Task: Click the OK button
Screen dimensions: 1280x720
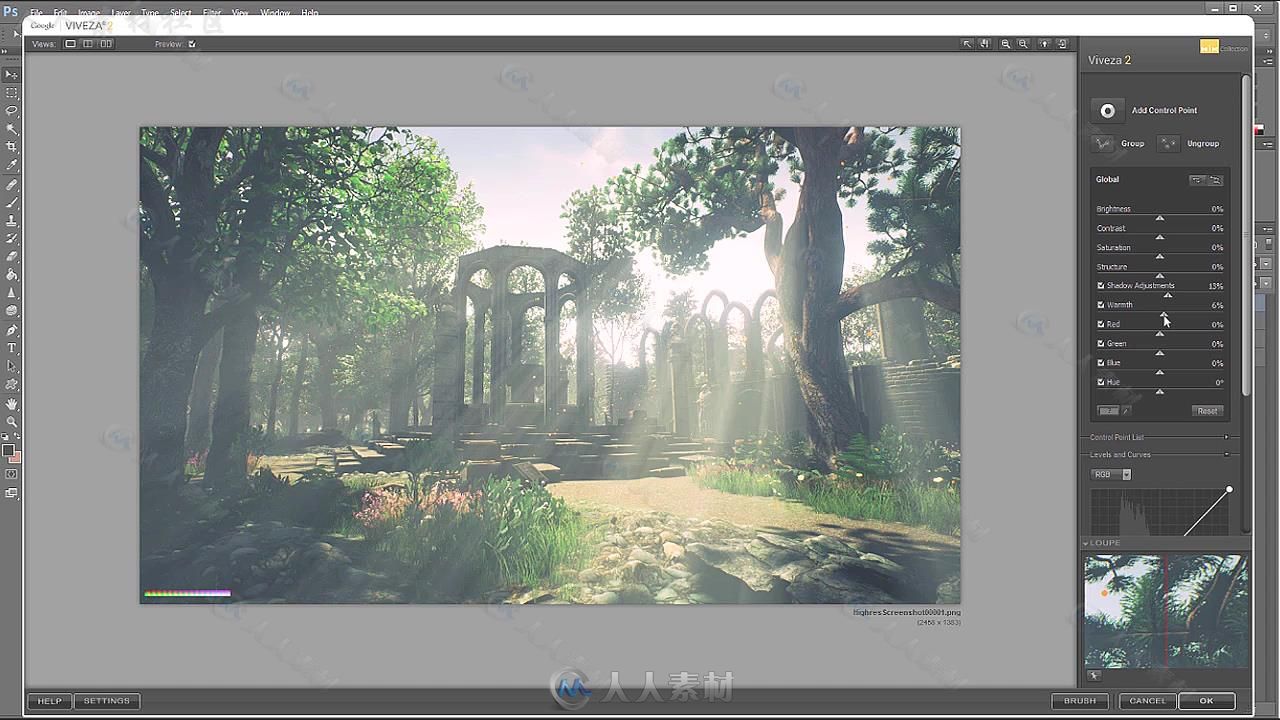Action: tap(1206, 701)
